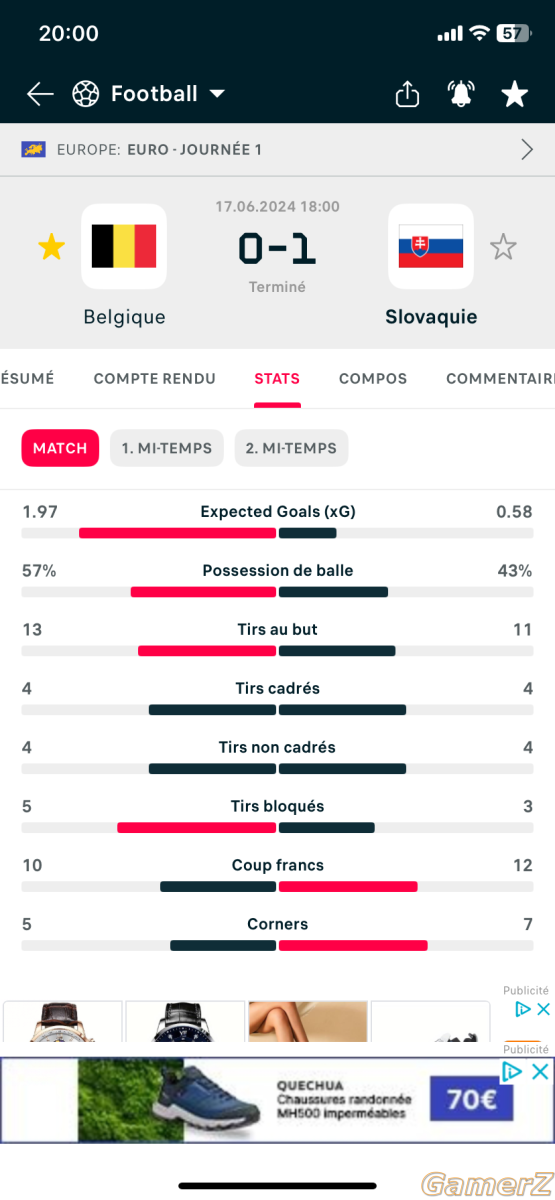The image size is (555, 1200).
Task: Open the COMPTE RENDU tab
Action: click(x=155, y=379)
